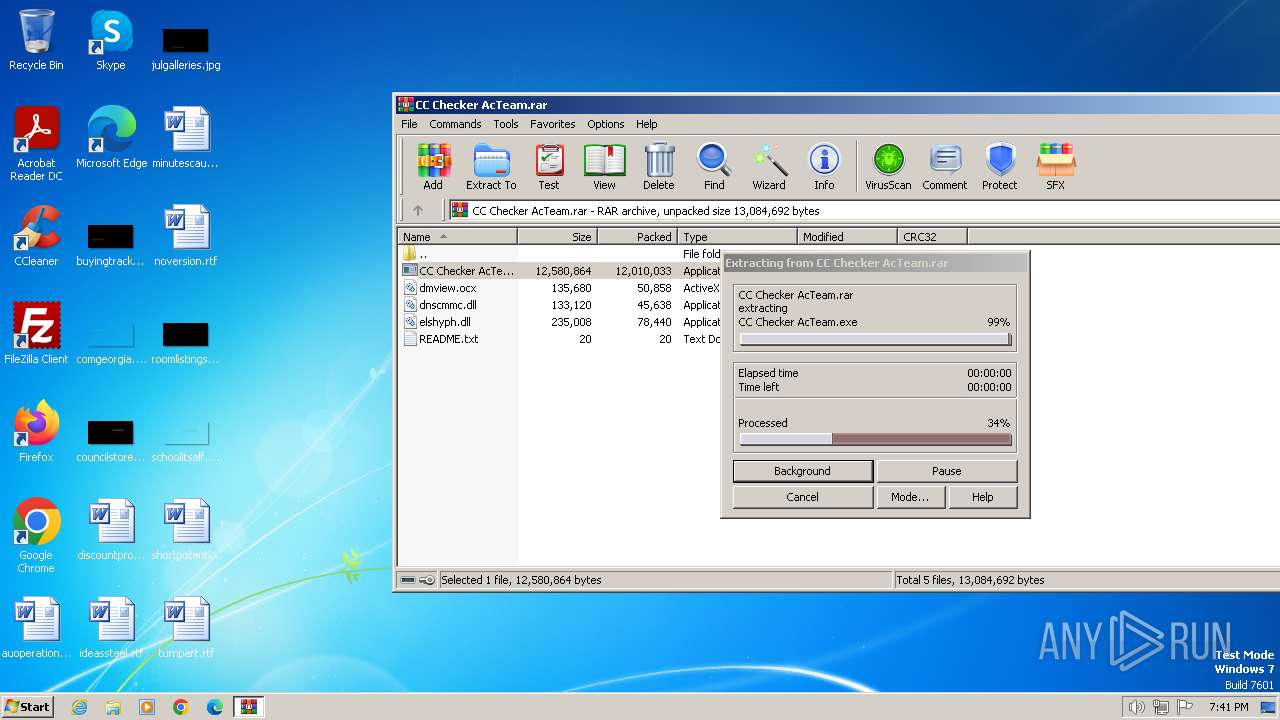Select the dmview.ocx file row
The image size is (1280, 720).
click(x=560, y=288)
